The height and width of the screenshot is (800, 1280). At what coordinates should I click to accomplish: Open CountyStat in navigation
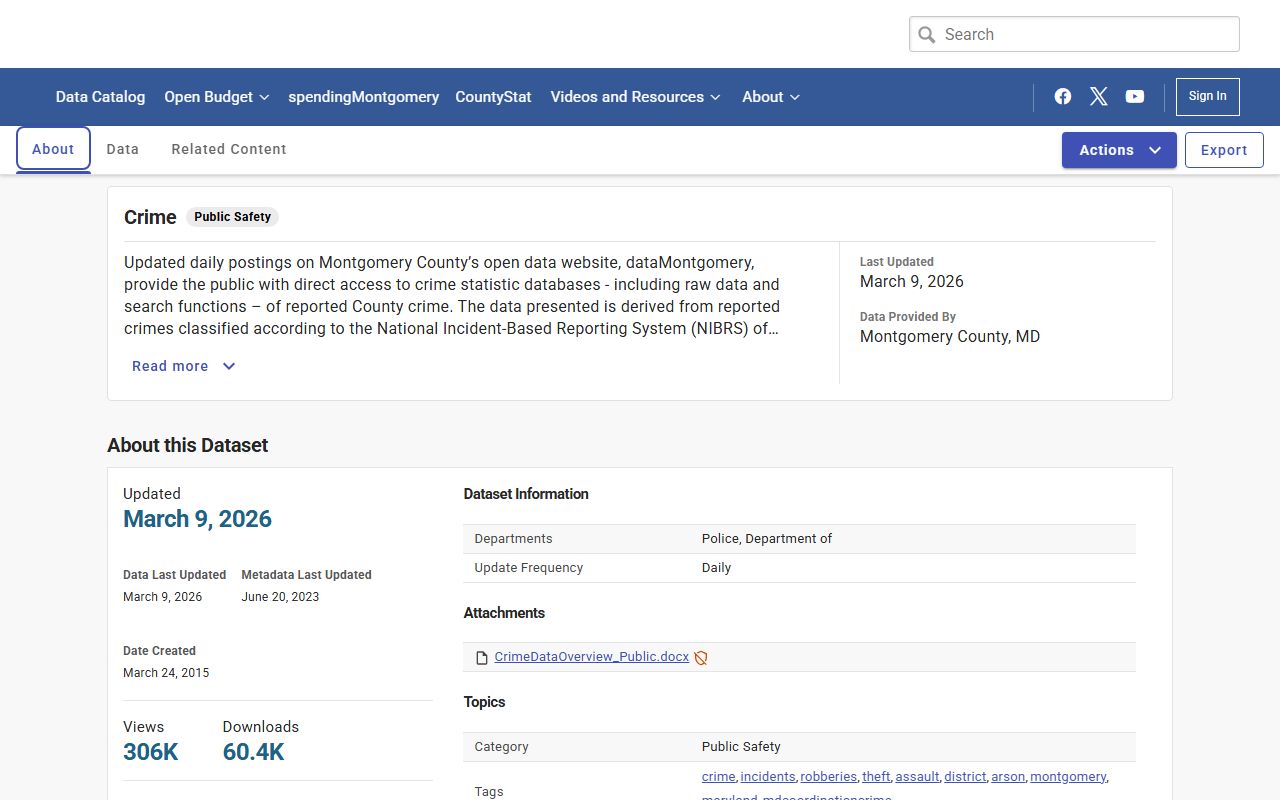493,97
